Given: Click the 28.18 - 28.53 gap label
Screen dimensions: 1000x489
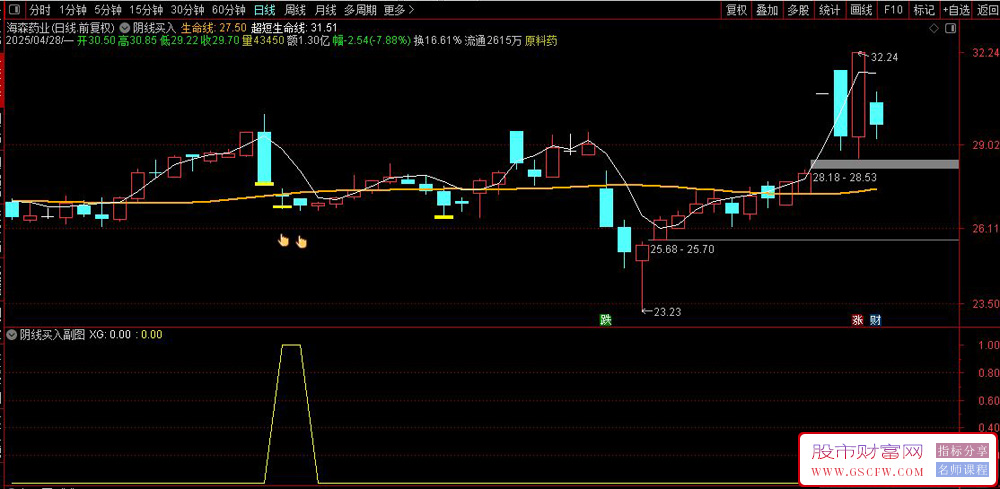Looking at the screenshot, I should click(x=844, y=177).
